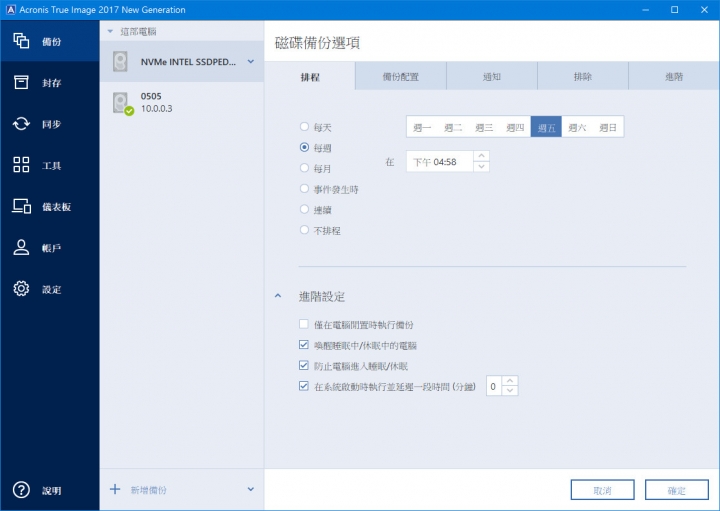Click the 下午 04:58 time field
The width and height of the screenshot is (720, 511).
coord(439,162)
